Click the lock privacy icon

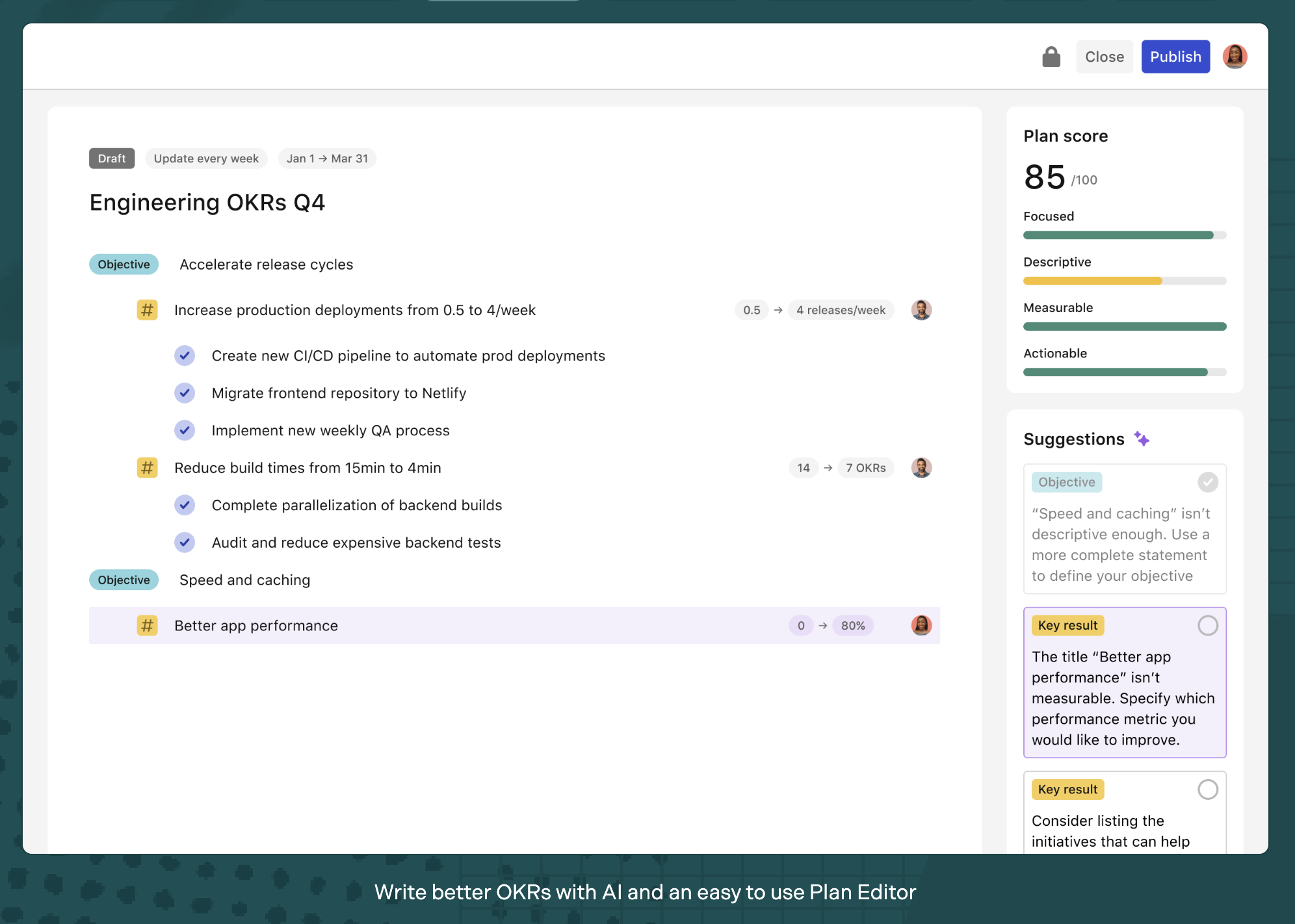click(1051, 57)
